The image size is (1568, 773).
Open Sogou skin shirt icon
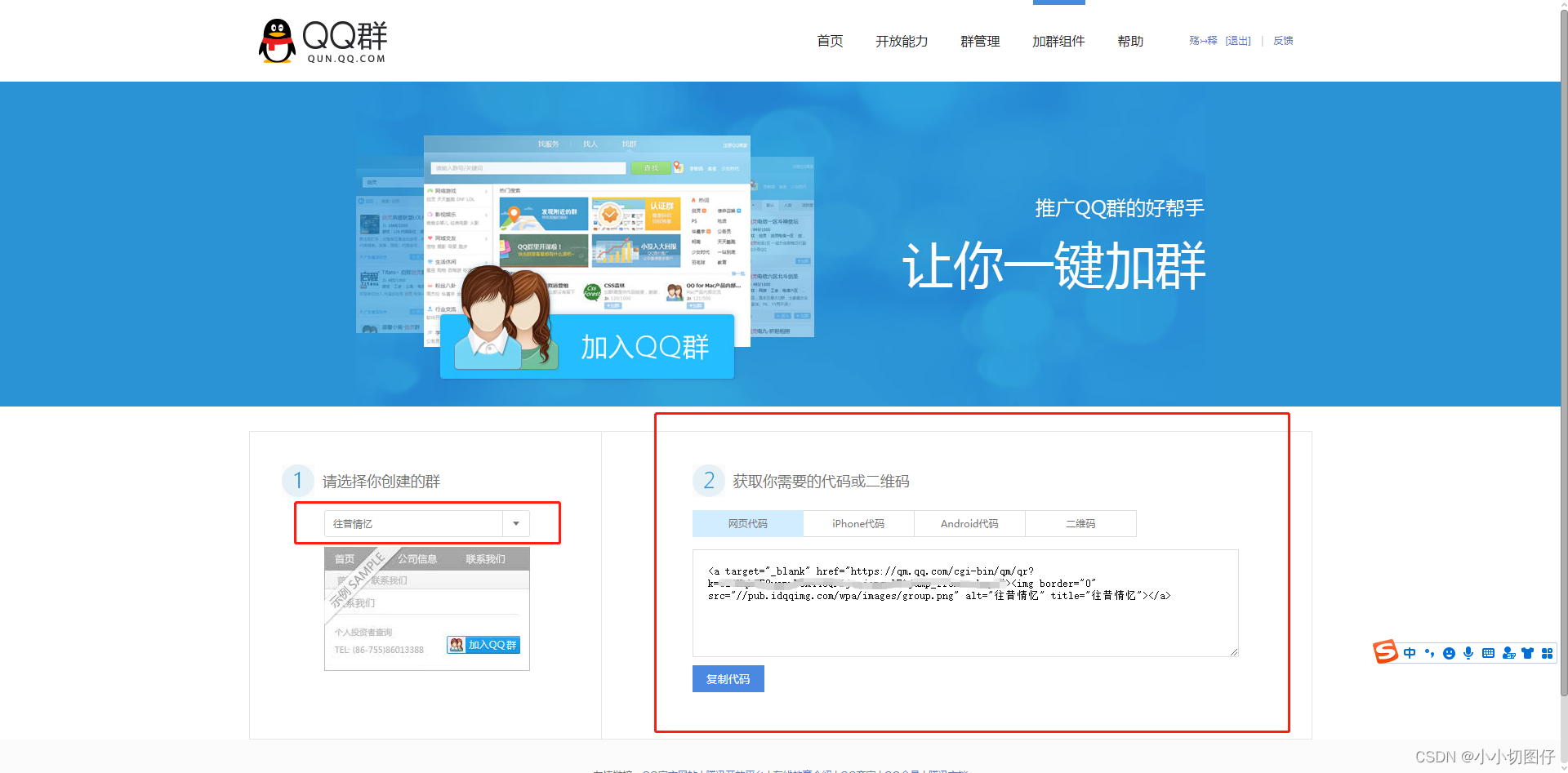[1527, 653]
